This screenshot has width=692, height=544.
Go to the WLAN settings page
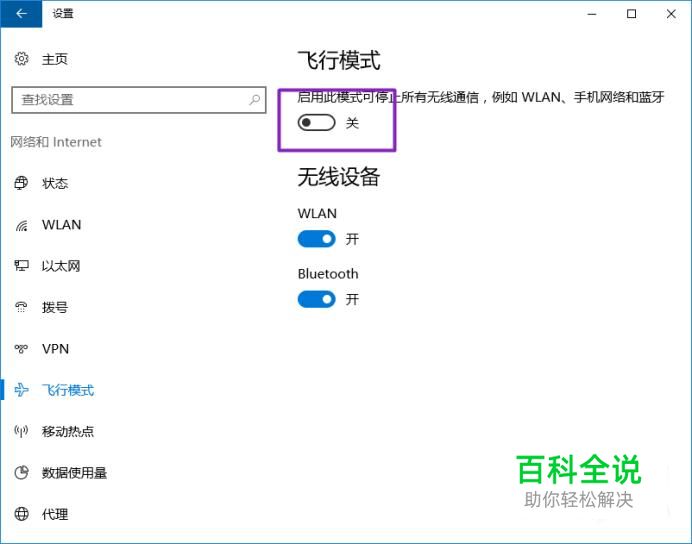[x=61, y=225]
